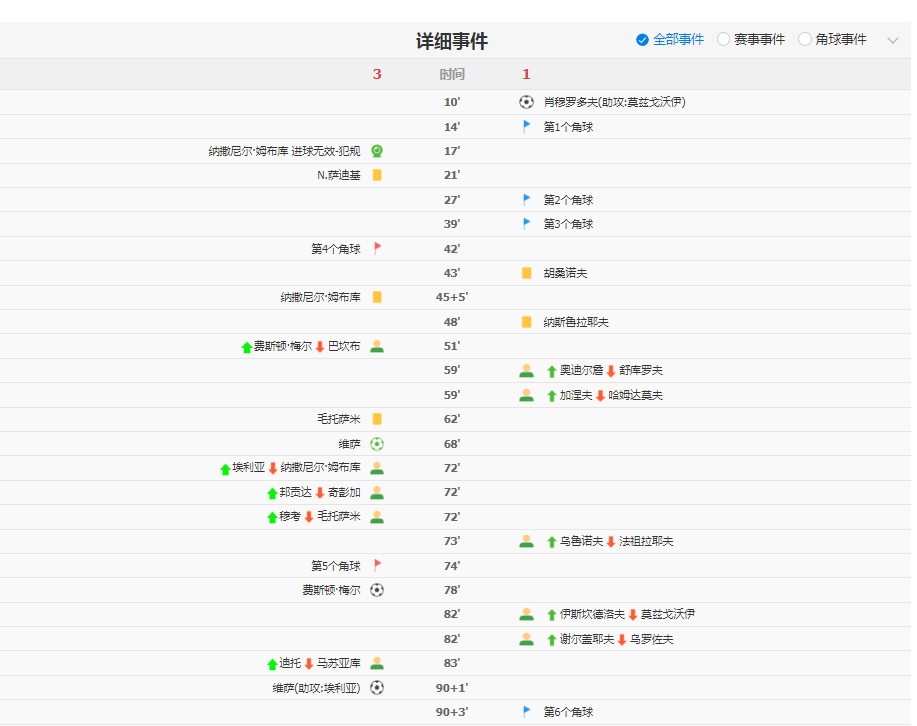917x726 pixels.
Task: Click the goal ball icon at 10'
Action: pos(526,102)
